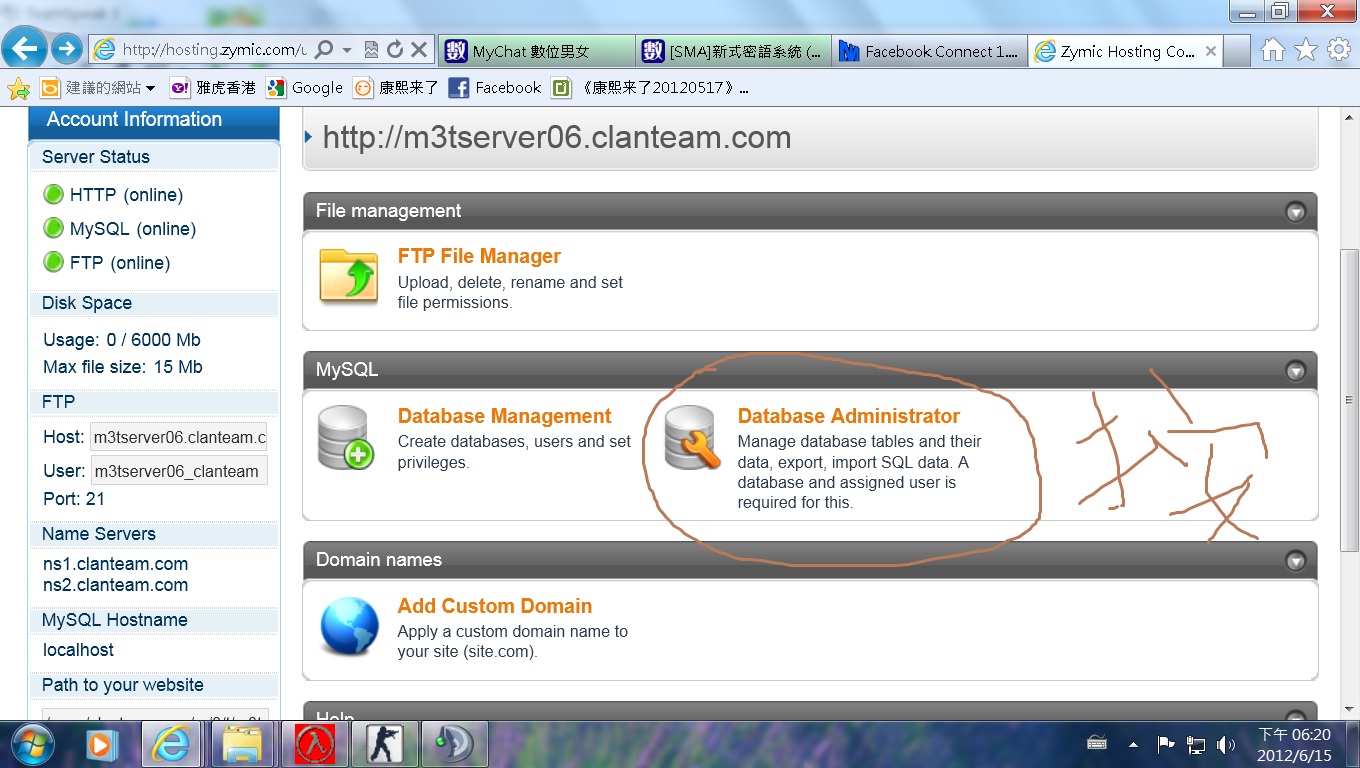This screenshot has width=1360, height=768.
Task: Show hidden system tray icons
Action: 1133,745
